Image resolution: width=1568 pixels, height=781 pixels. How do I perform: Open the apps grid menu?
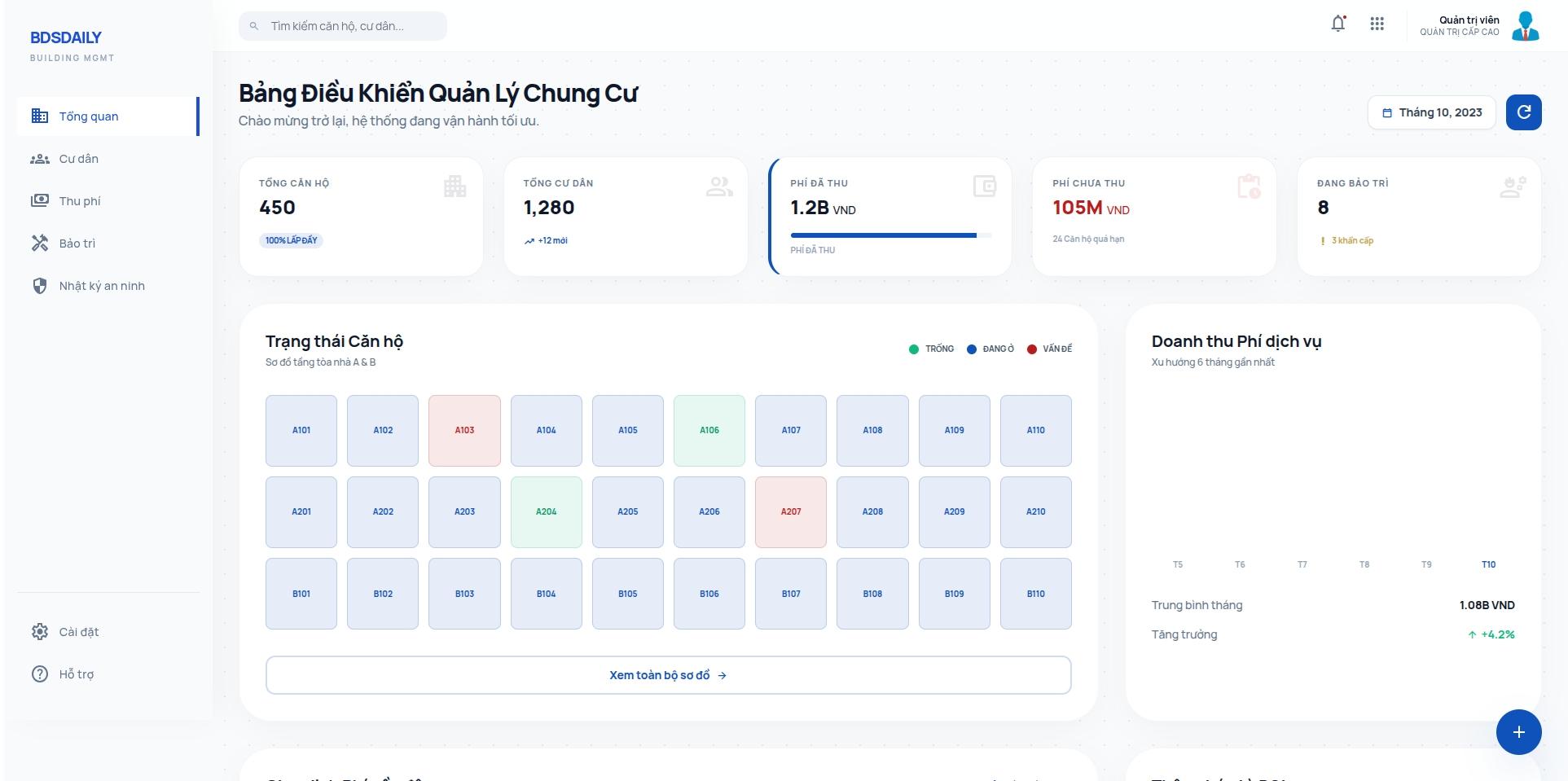point(1377,24)
